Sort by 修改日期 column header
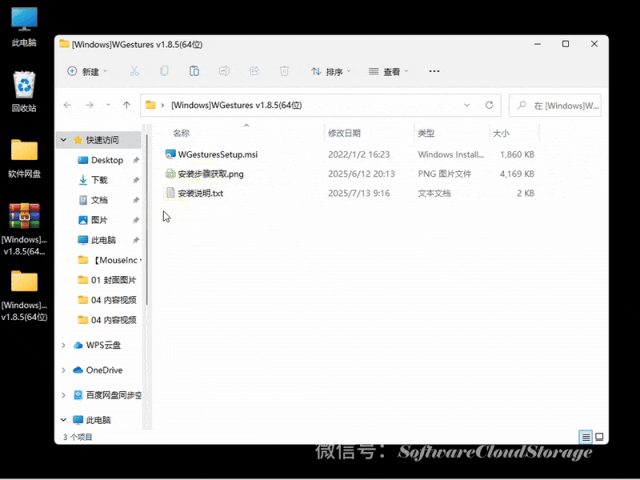640x480 pixels. (344, 133)
